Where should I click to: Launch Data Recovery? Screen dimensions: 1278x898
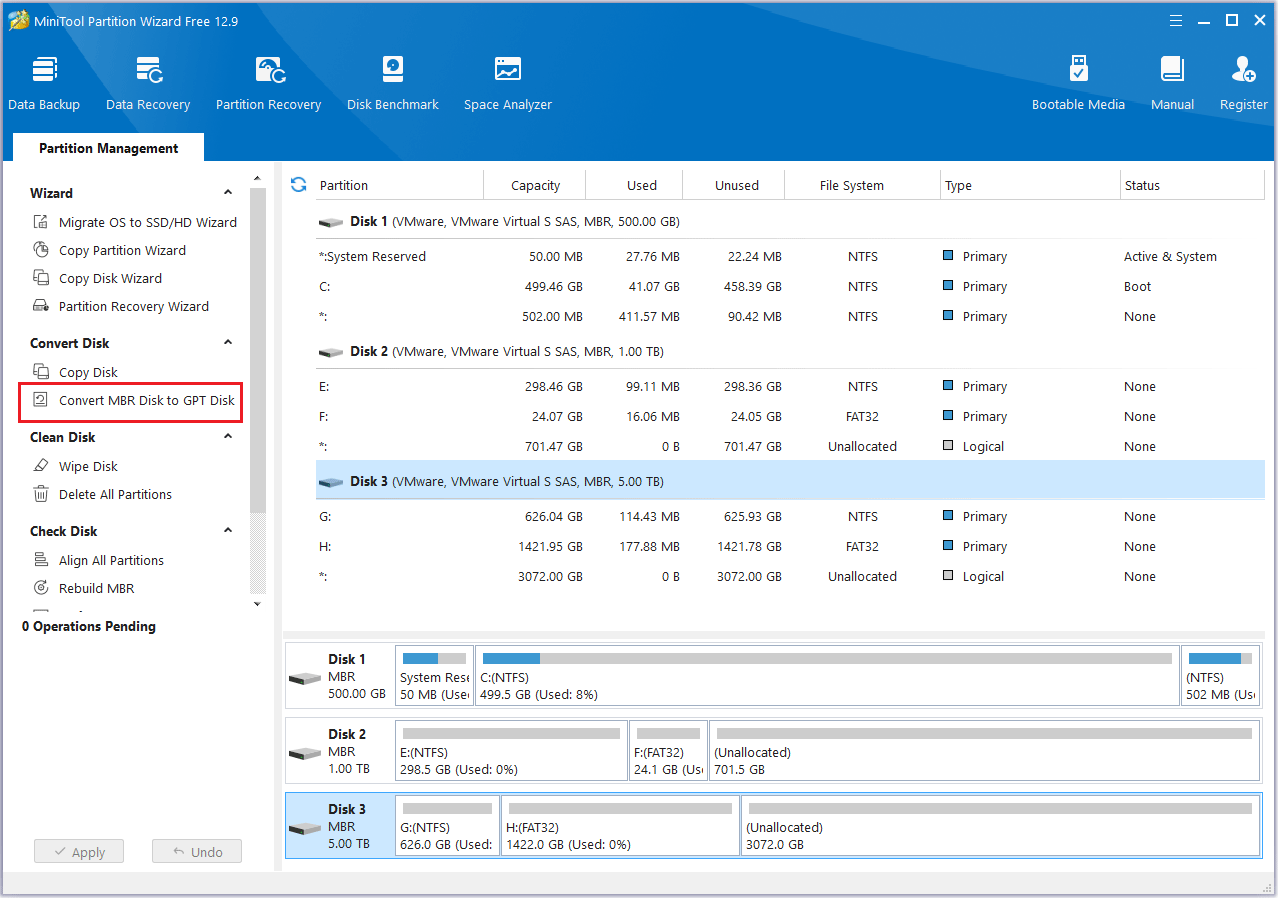coord(148,80)
